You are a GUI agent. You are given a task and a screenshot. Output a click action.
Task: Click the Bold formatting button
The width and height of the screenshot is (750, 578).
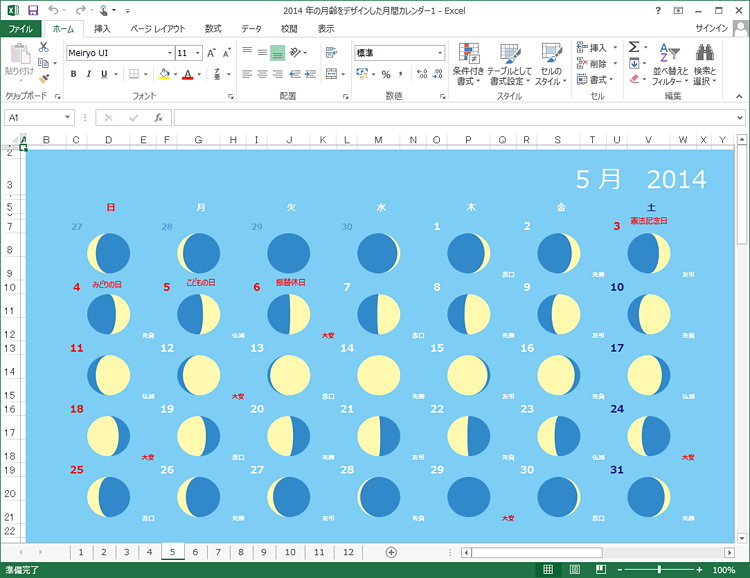(x=74, y=74)
